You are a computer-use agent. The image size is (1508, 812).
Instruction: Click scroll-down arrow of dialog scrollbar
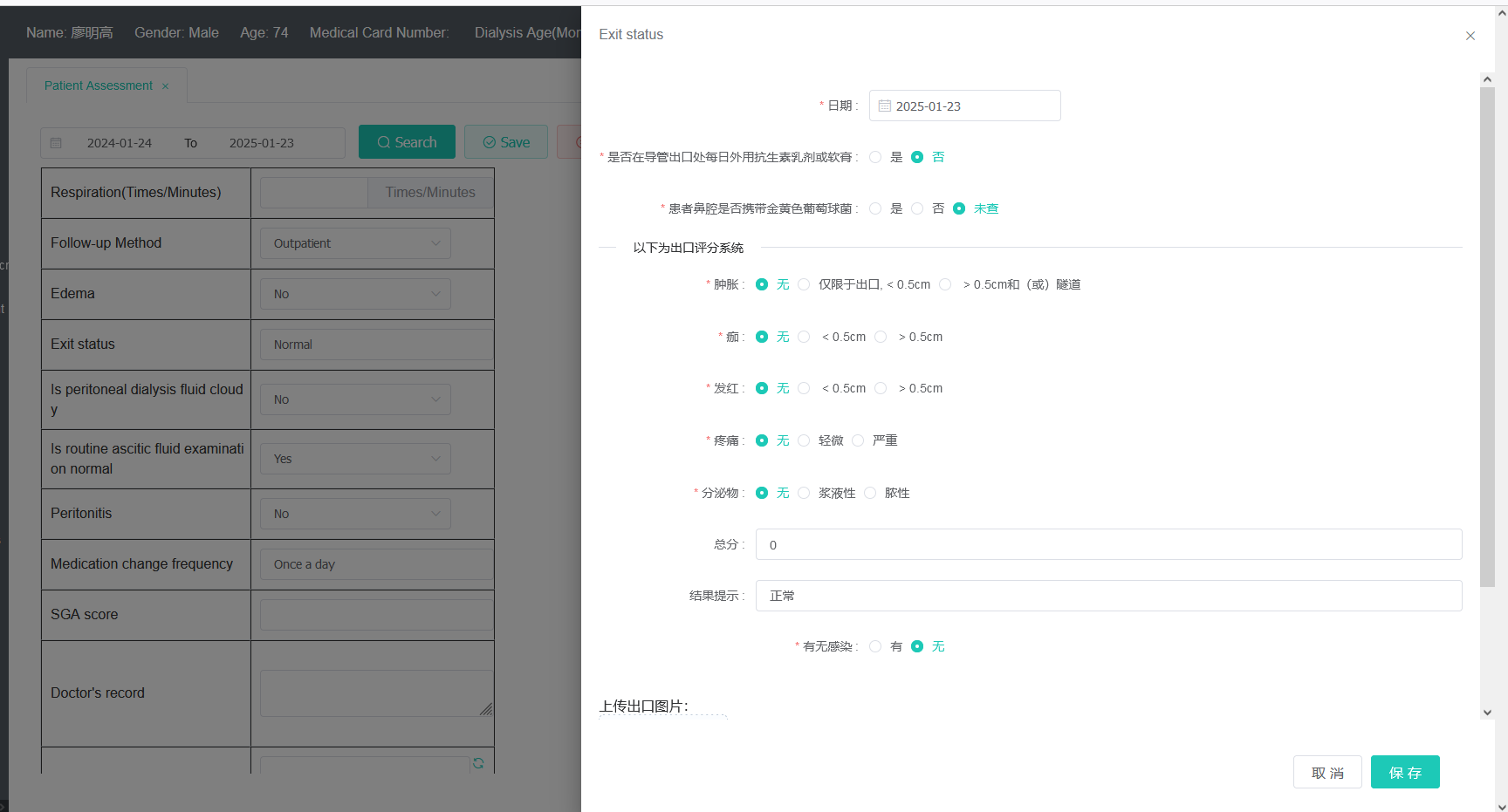(x=1487, y=713)
